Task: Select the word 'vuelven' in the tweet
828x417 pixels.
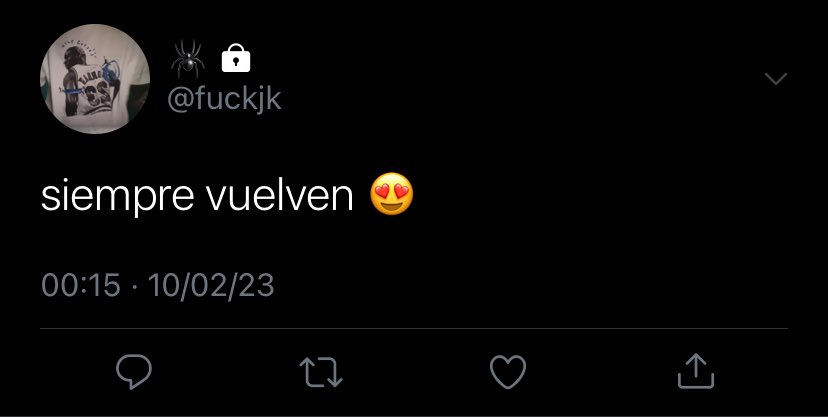Action: click(x=279, y=196)
